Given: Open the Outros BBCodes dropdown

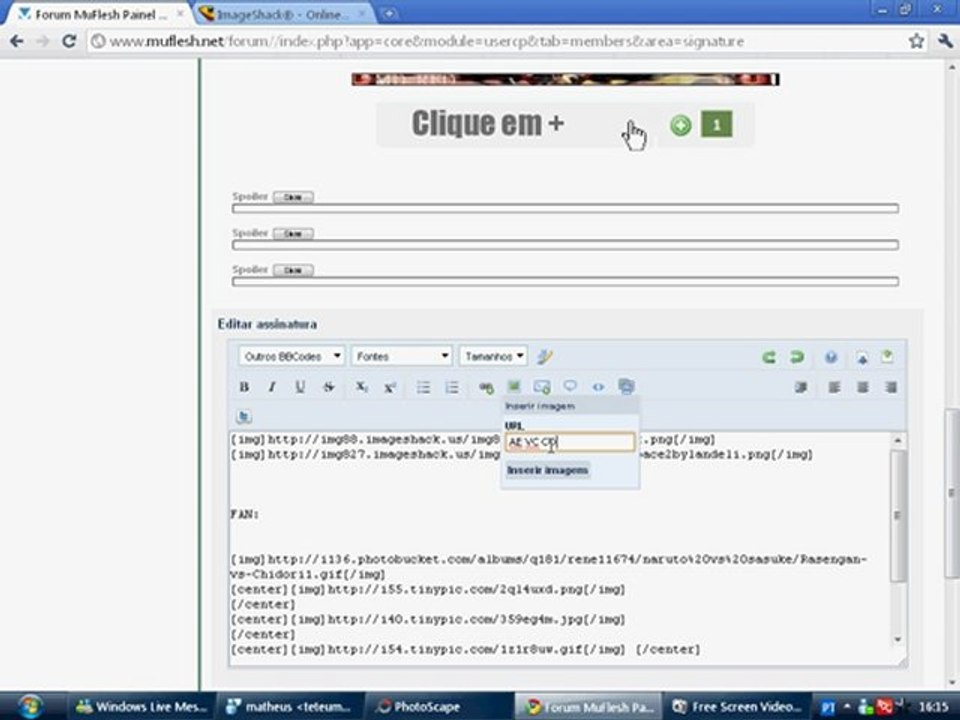Looking at the screenshot, I should (x=291, y=356).
